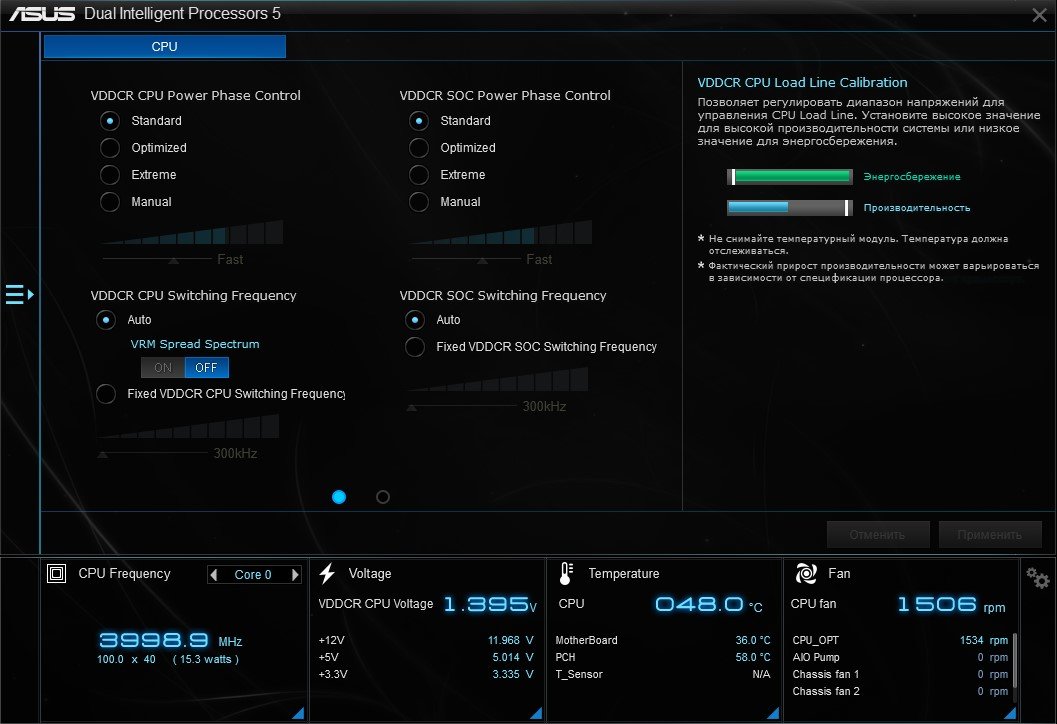
Task: Show previous core with left arrow
Action: click(214, 574)
